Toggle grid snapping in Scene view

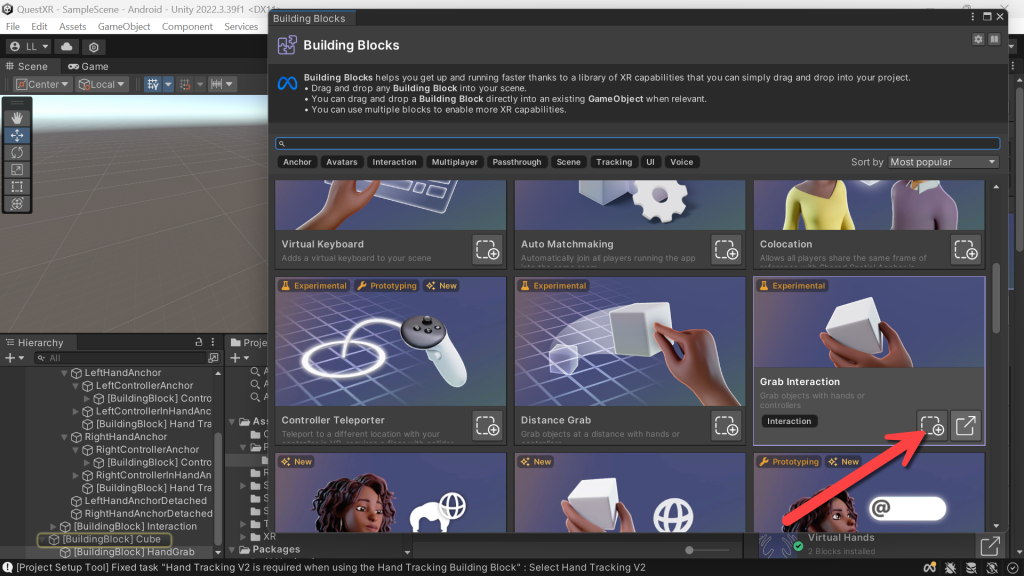(185, 84)
